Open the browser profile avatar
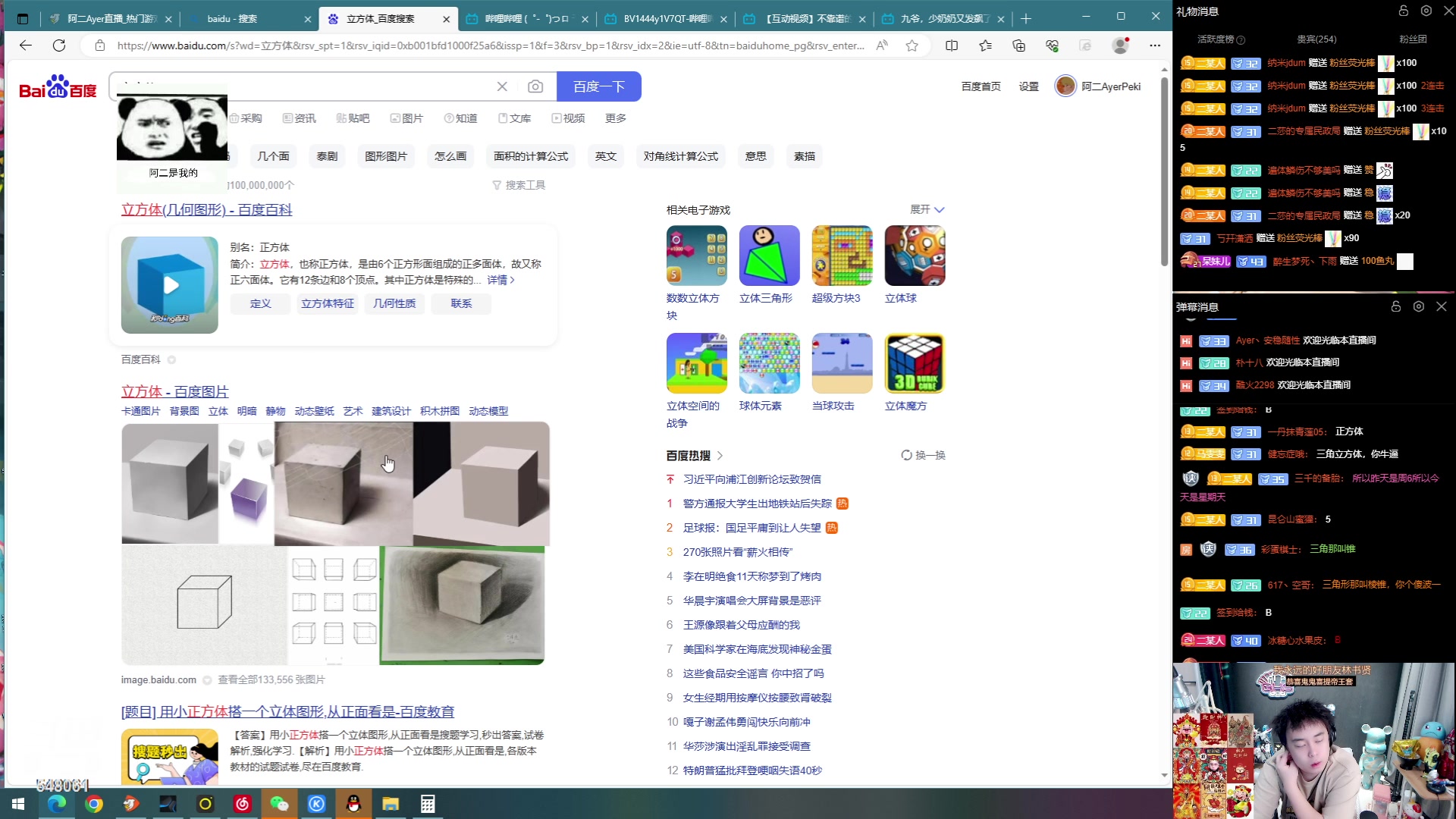The image size is (1456, 819). point(1120,45)
